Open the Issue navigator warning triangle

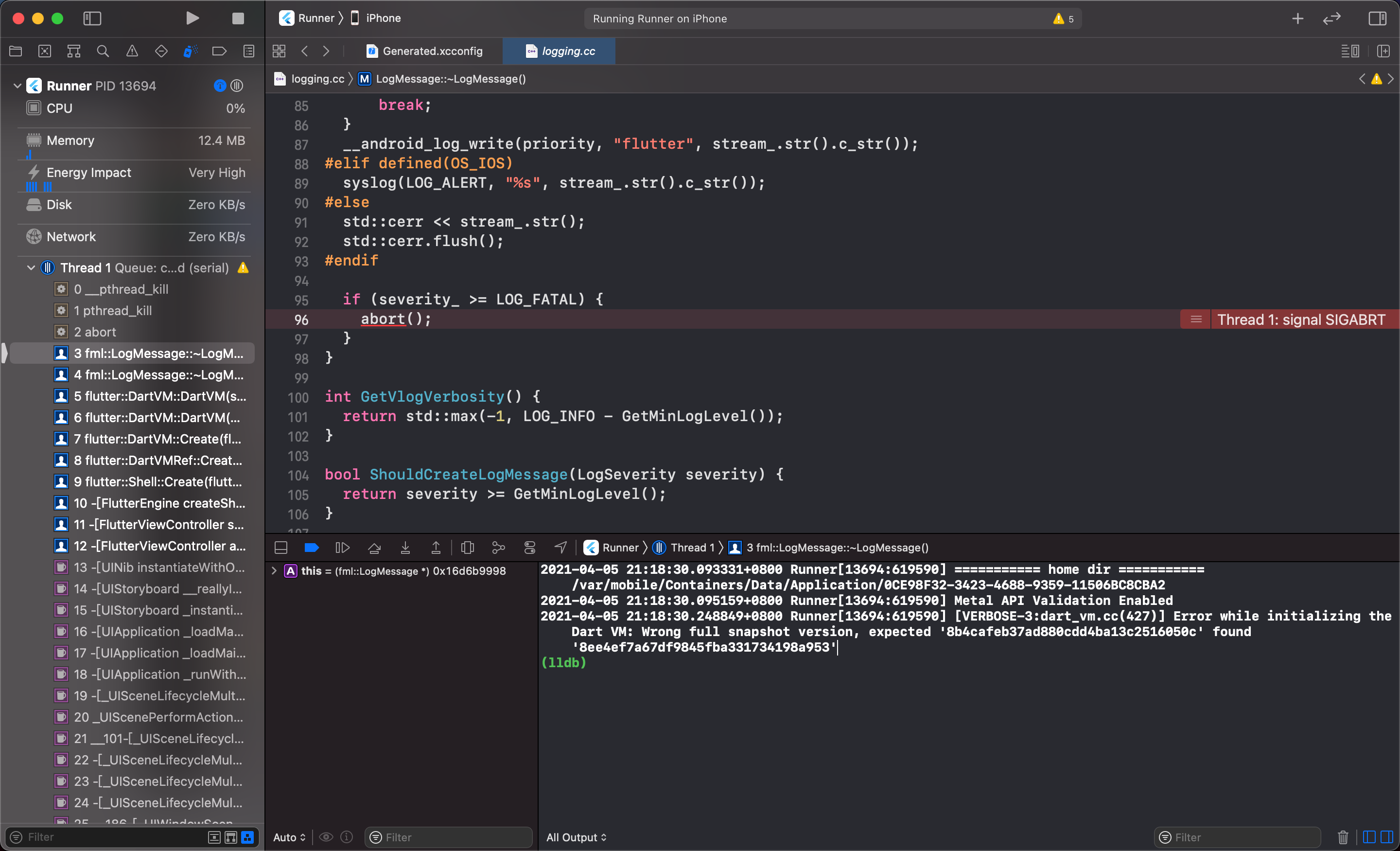click(132, 51)
